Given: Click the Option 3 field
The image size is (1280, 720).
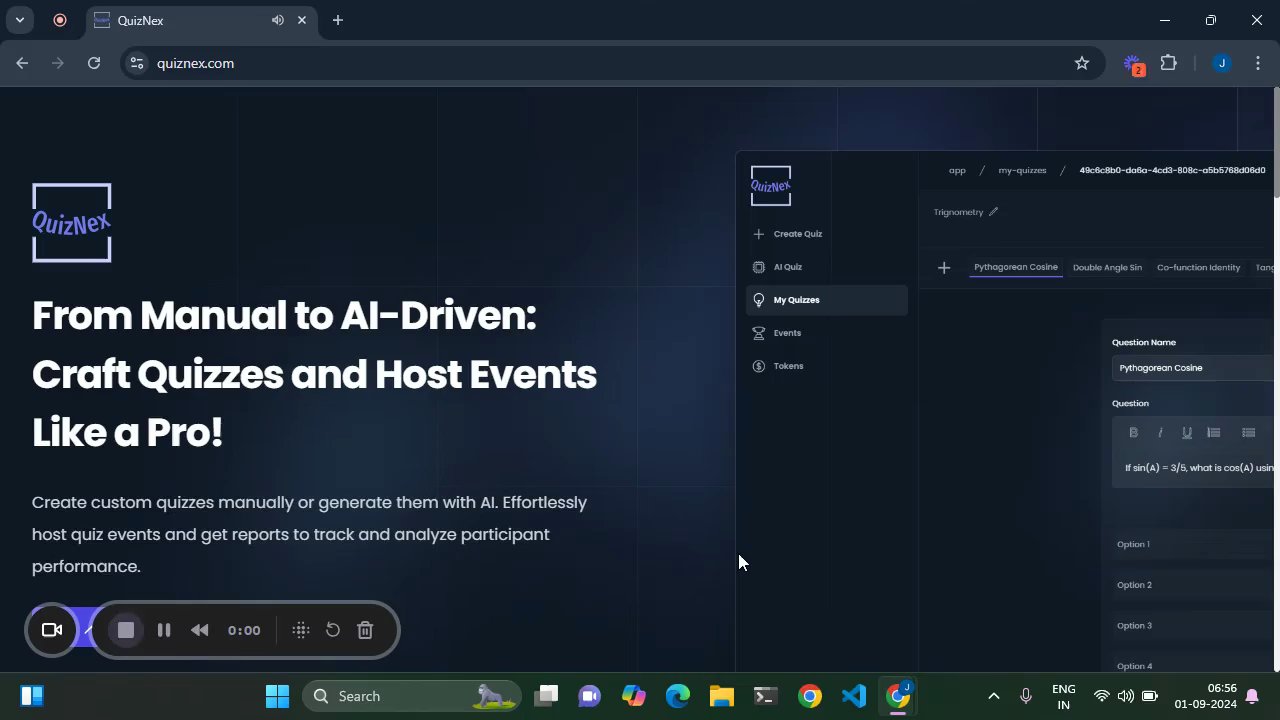Looking at the screenshot, I should pos(1194,626).
